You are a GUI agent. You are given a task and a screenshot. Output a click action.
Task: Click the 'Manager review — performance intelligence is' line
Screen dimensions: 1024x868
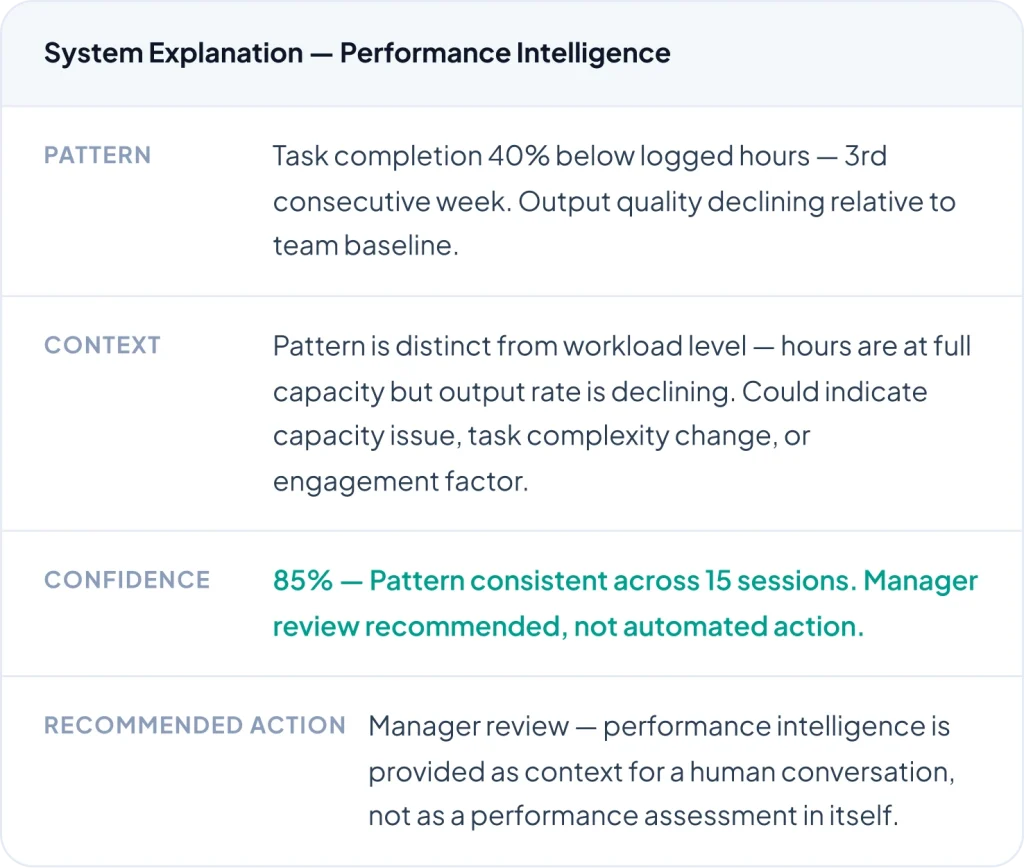(x=659, y=726)
